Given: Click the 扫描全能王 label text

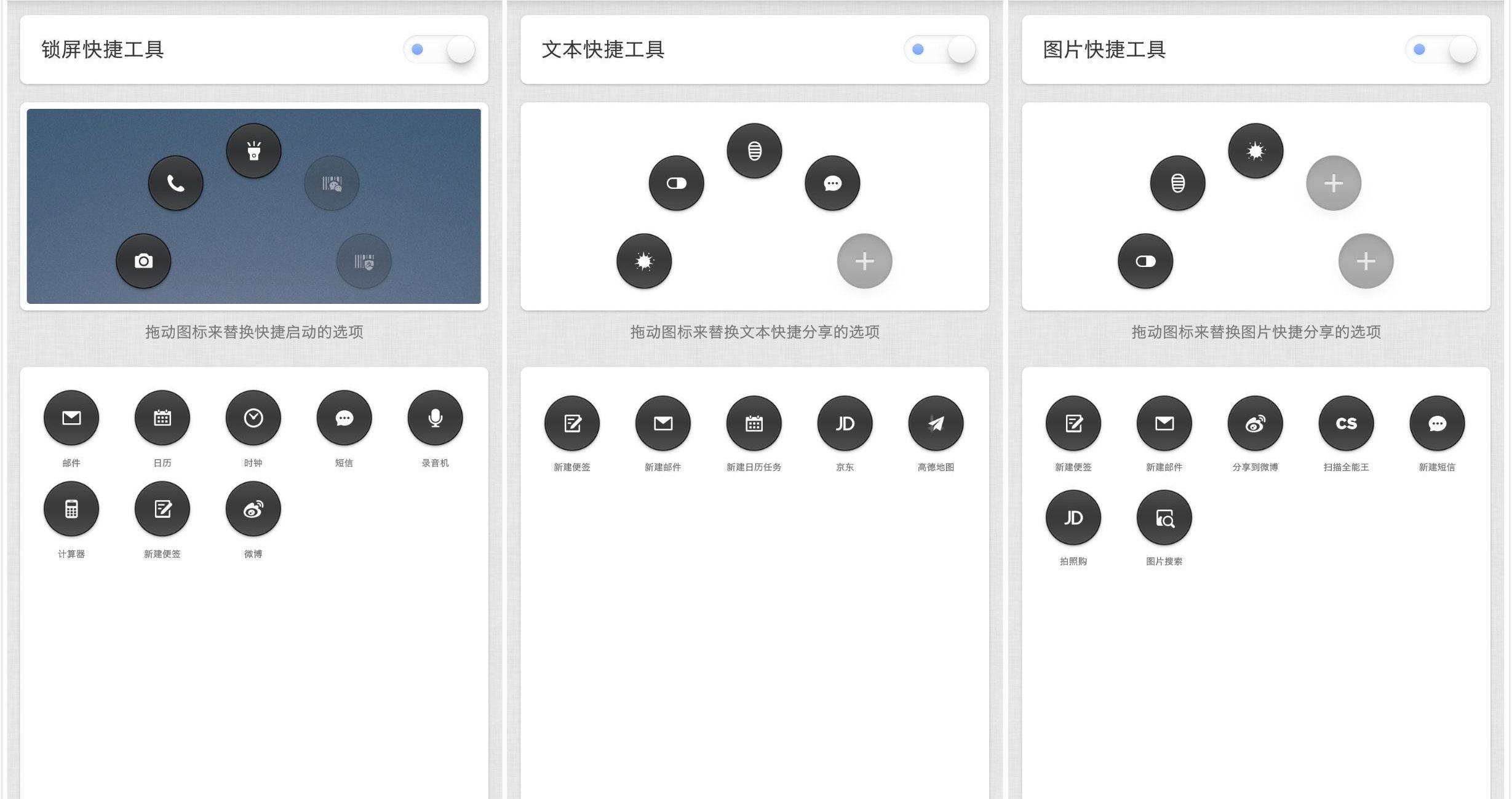Looking at the screenshot, I should coord(1347,467).
